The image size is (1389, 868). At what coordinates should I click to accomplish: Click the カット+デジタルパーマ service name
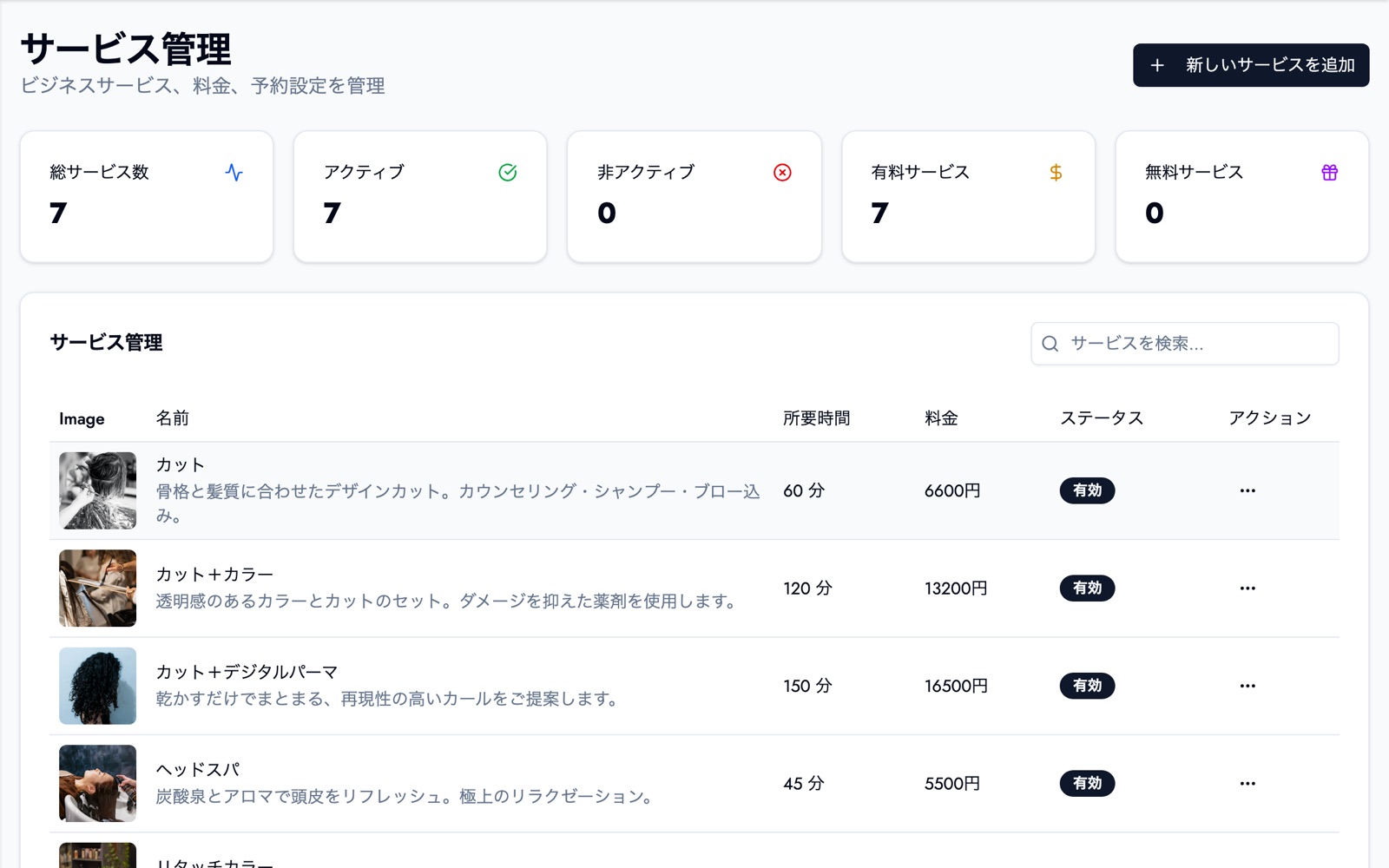[x=247, y=672]
